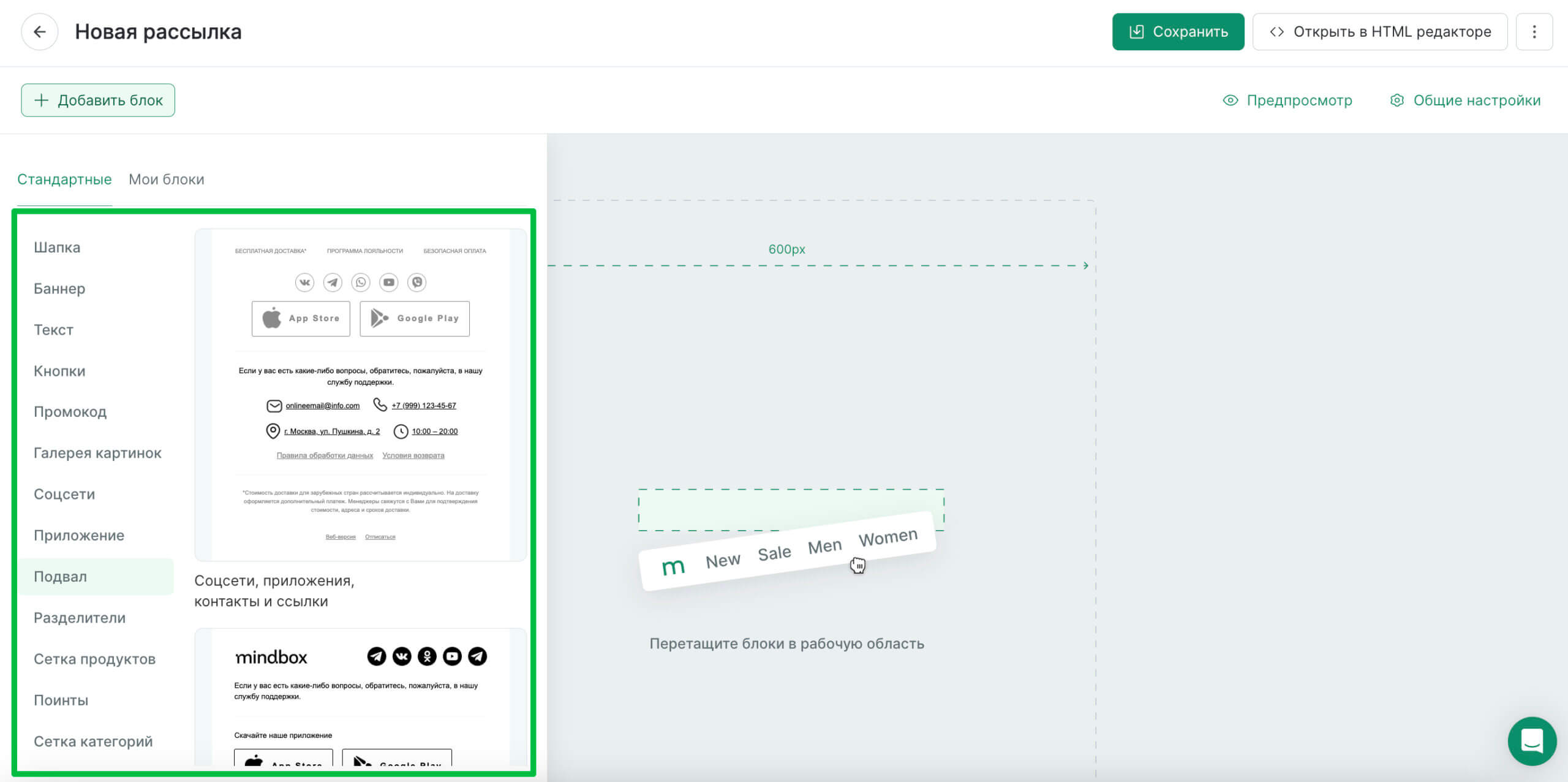1568x782 pixels.
Task: Expand the Галерея картинок block category
Action: click(x=97, y=453)
